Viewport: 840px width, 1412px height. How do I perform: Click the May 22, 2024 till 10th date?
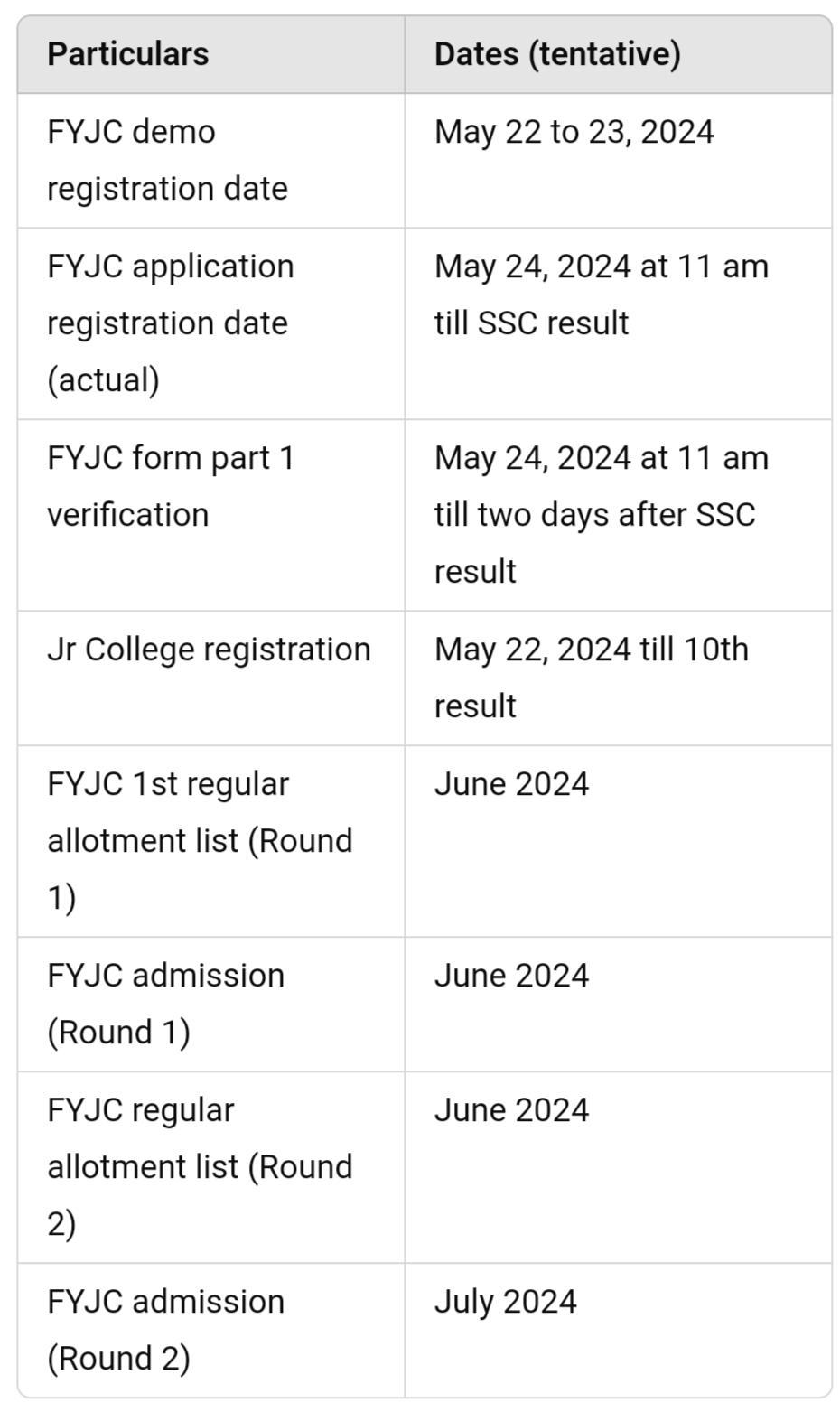591,650
